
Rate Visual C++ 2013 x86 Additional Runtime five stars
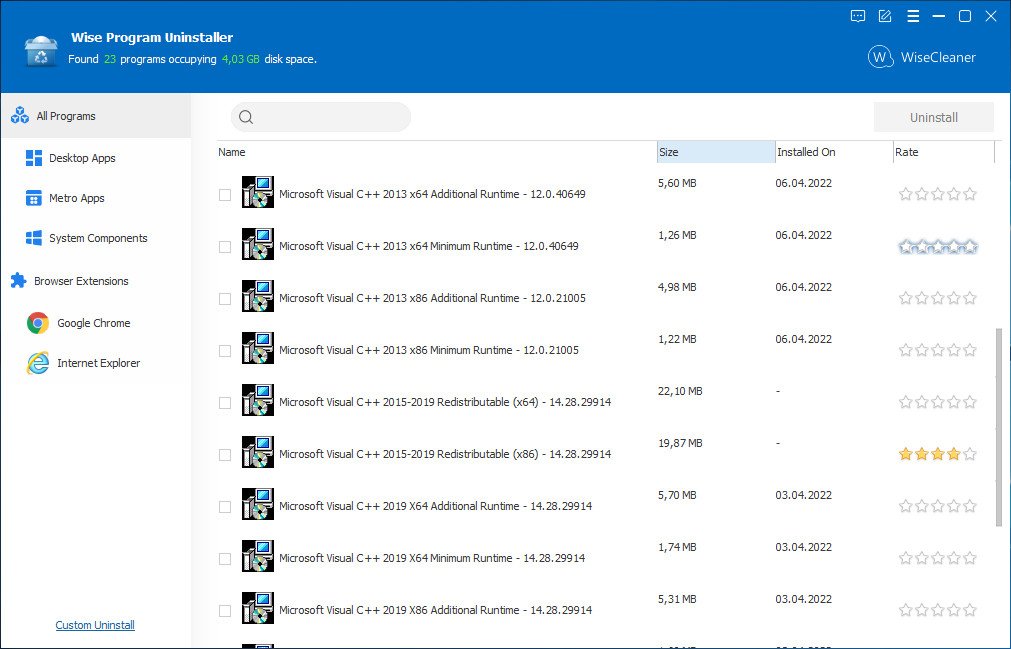point(969,298)
